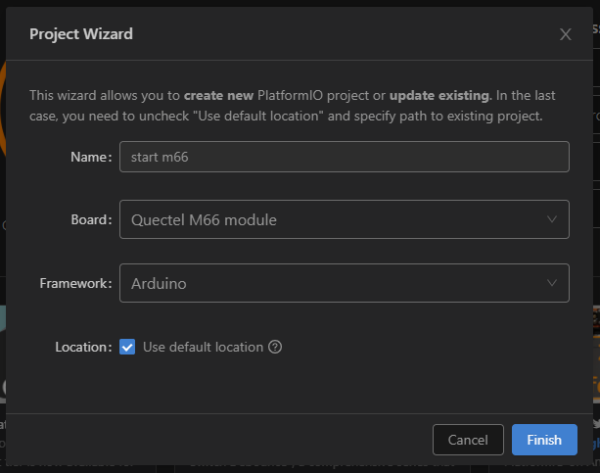This screenshot has height=473, width=600.
Task: Click the Name field containing "start m66"
Action: point(343,156)
